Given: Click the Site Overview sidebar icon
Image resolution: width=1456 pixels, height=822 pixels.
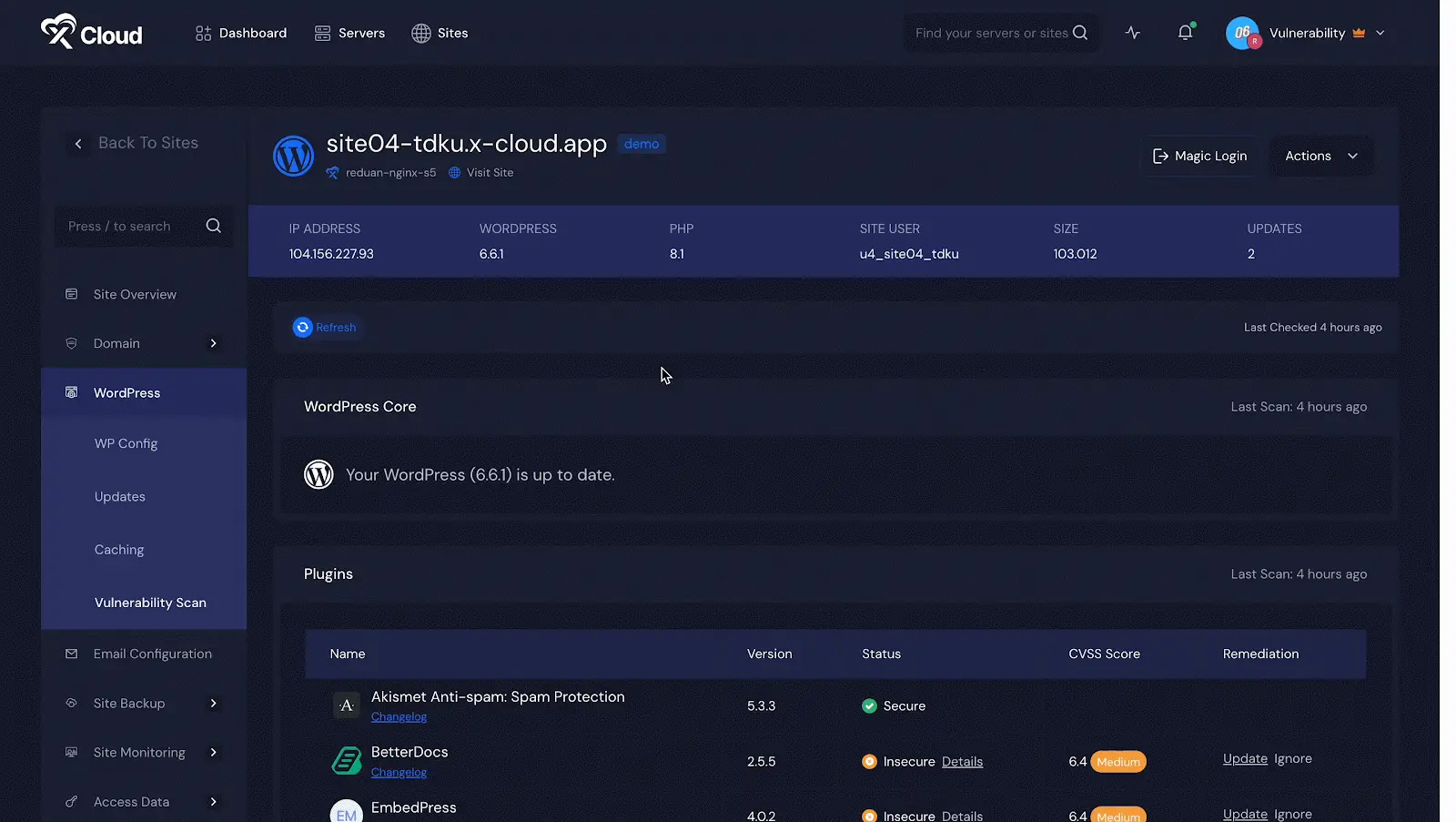Looking at the screenshot, I should [72, 294].
